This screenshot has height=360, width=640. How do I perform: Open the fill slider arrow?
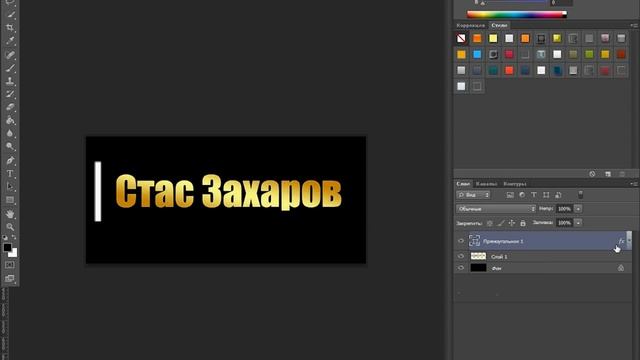(x=578, y=223)
